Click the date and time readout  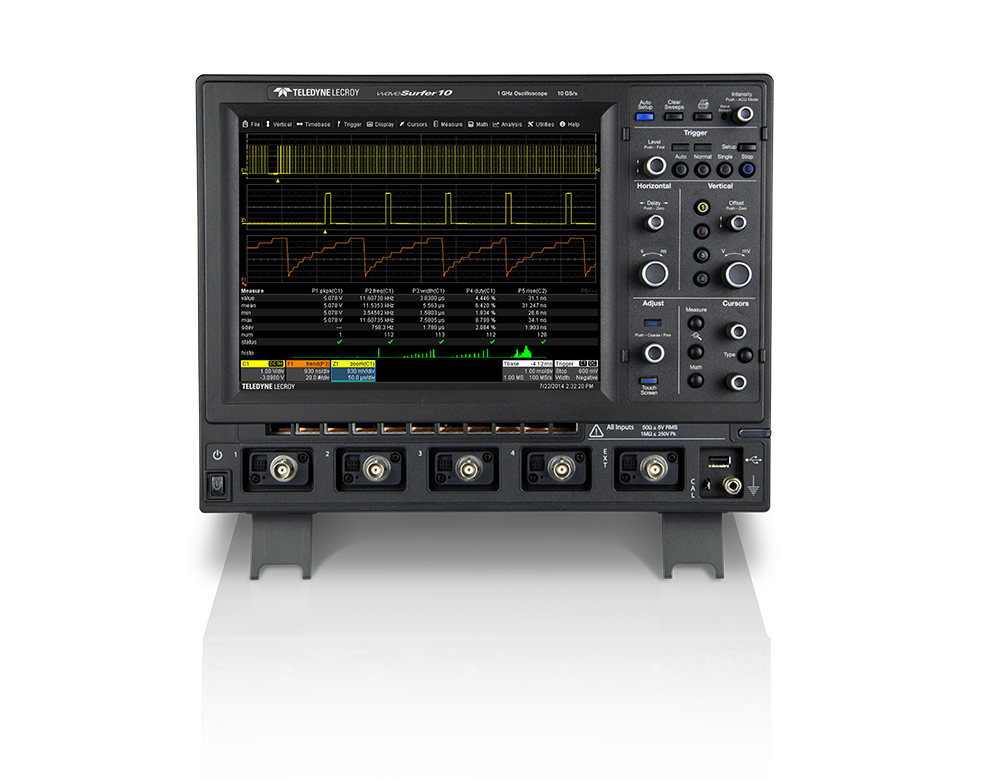tap(566, 386)
